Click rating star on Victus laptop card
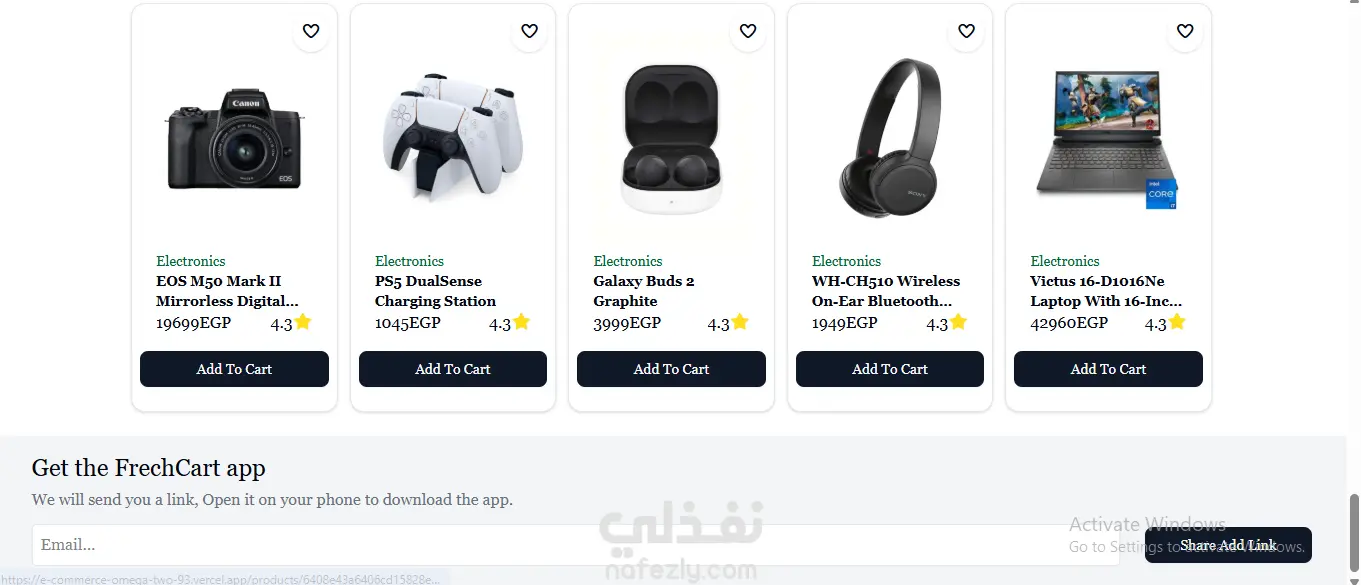The height and width of the screenshot is (585, 1361). click(1177, 322)
